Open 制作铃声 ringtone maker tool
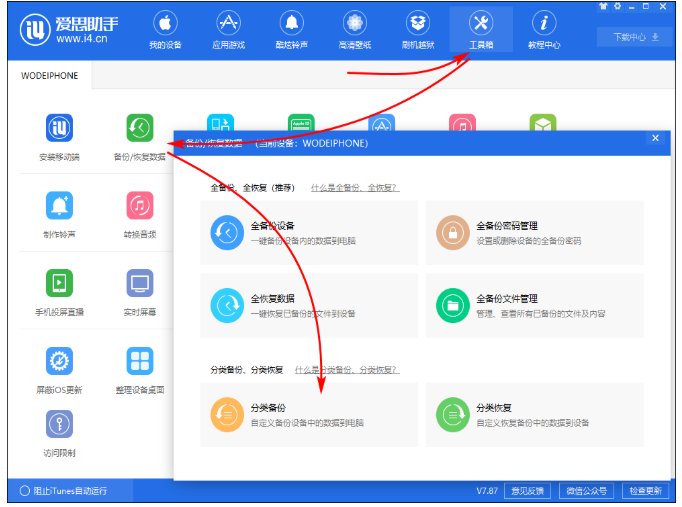 pyautogui.click(x=60, y=215)
